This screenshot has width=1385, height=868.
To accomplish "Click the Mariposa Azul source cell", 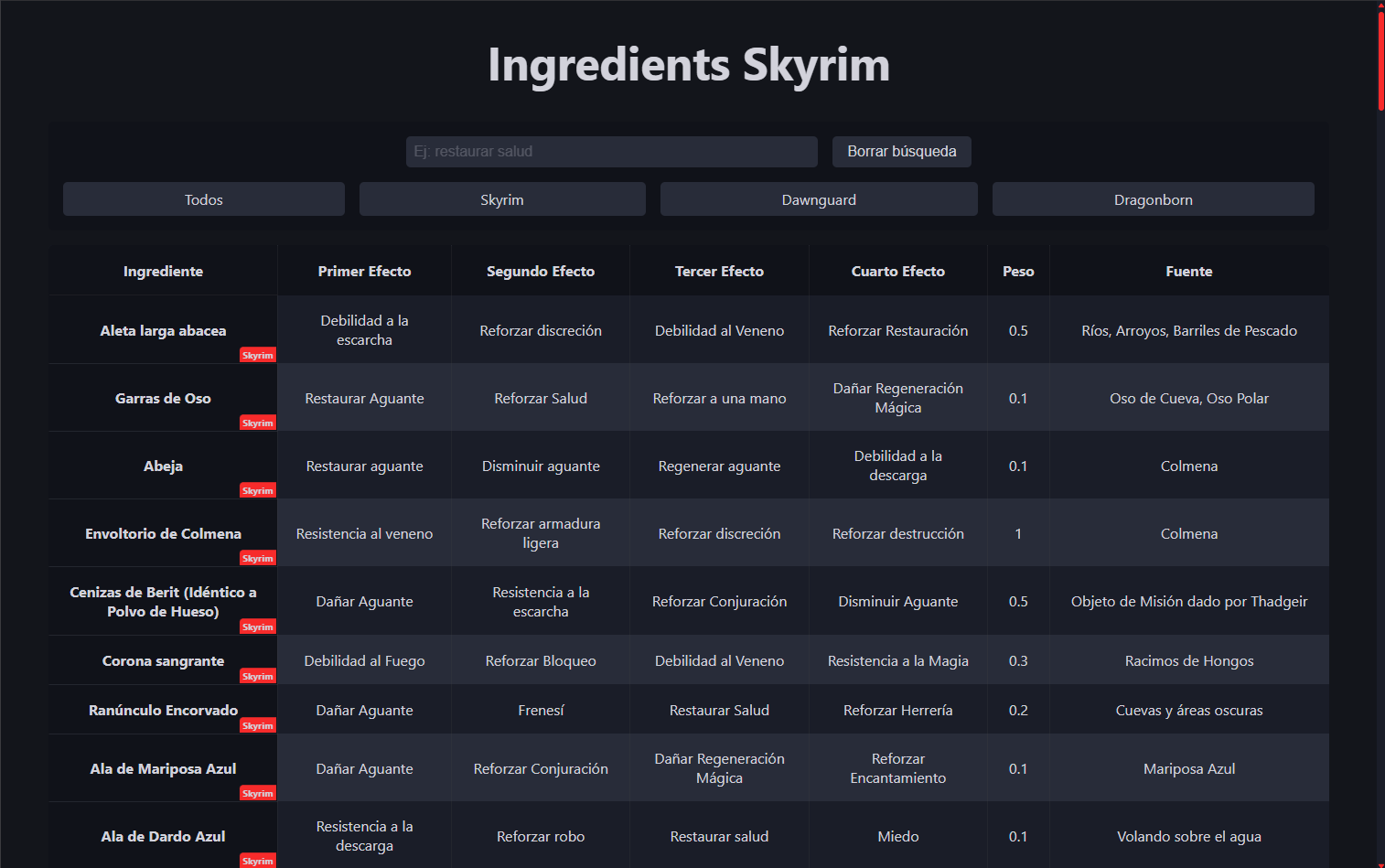I will tap(1188, 768).
